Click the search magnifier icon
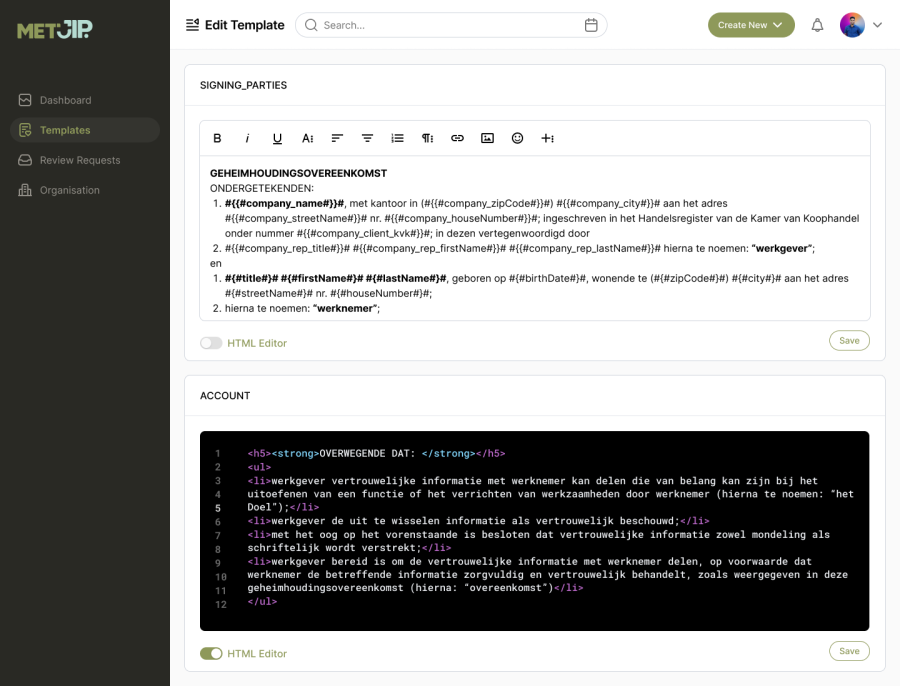Image resolution: width=900 pixels, height=686 pixels. coord(311,25)
